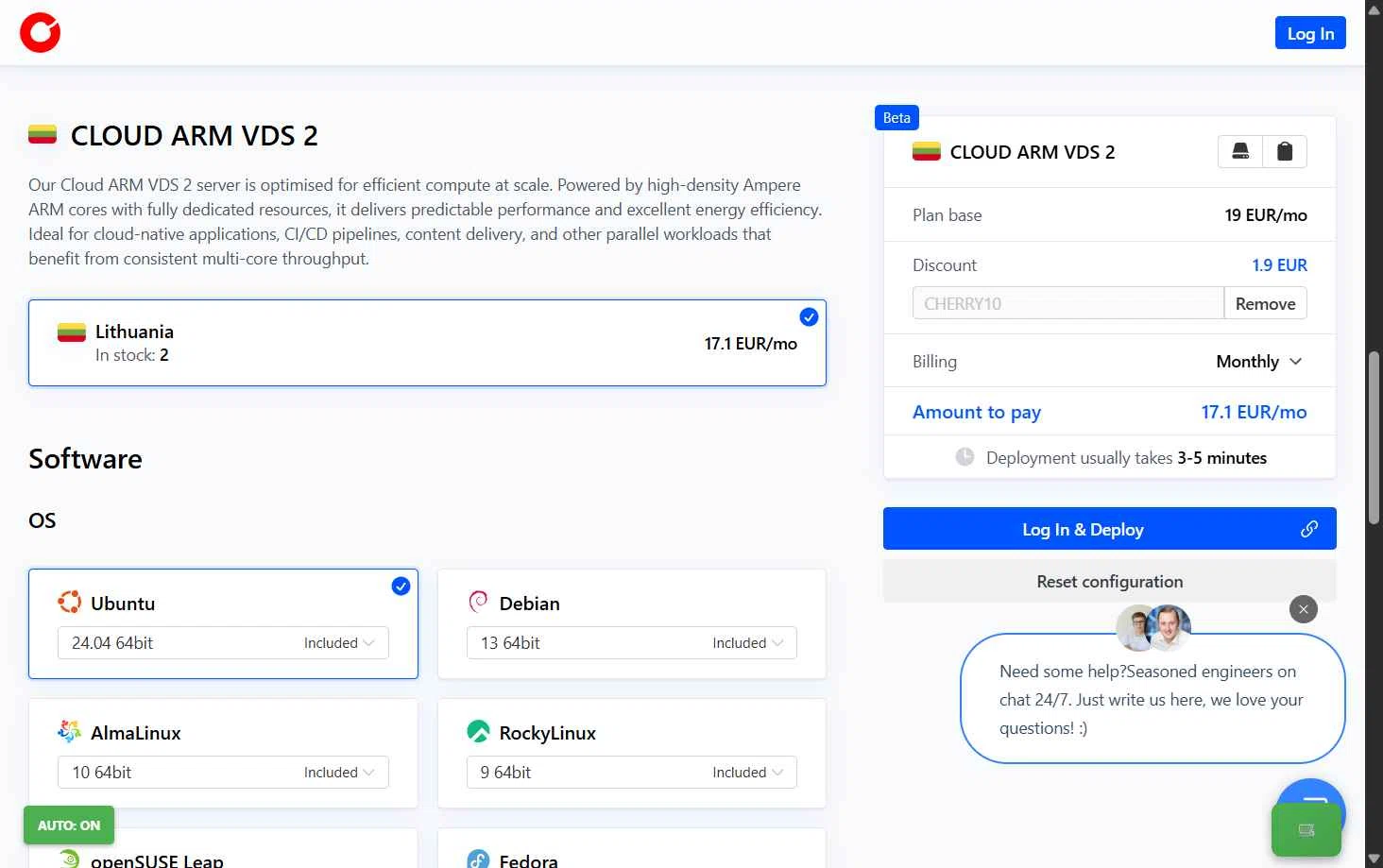Screen dimensions: 1383x868
Task: Open the Ubuntu 24.04 64bit version dropdown
Action: pos(223,643)
